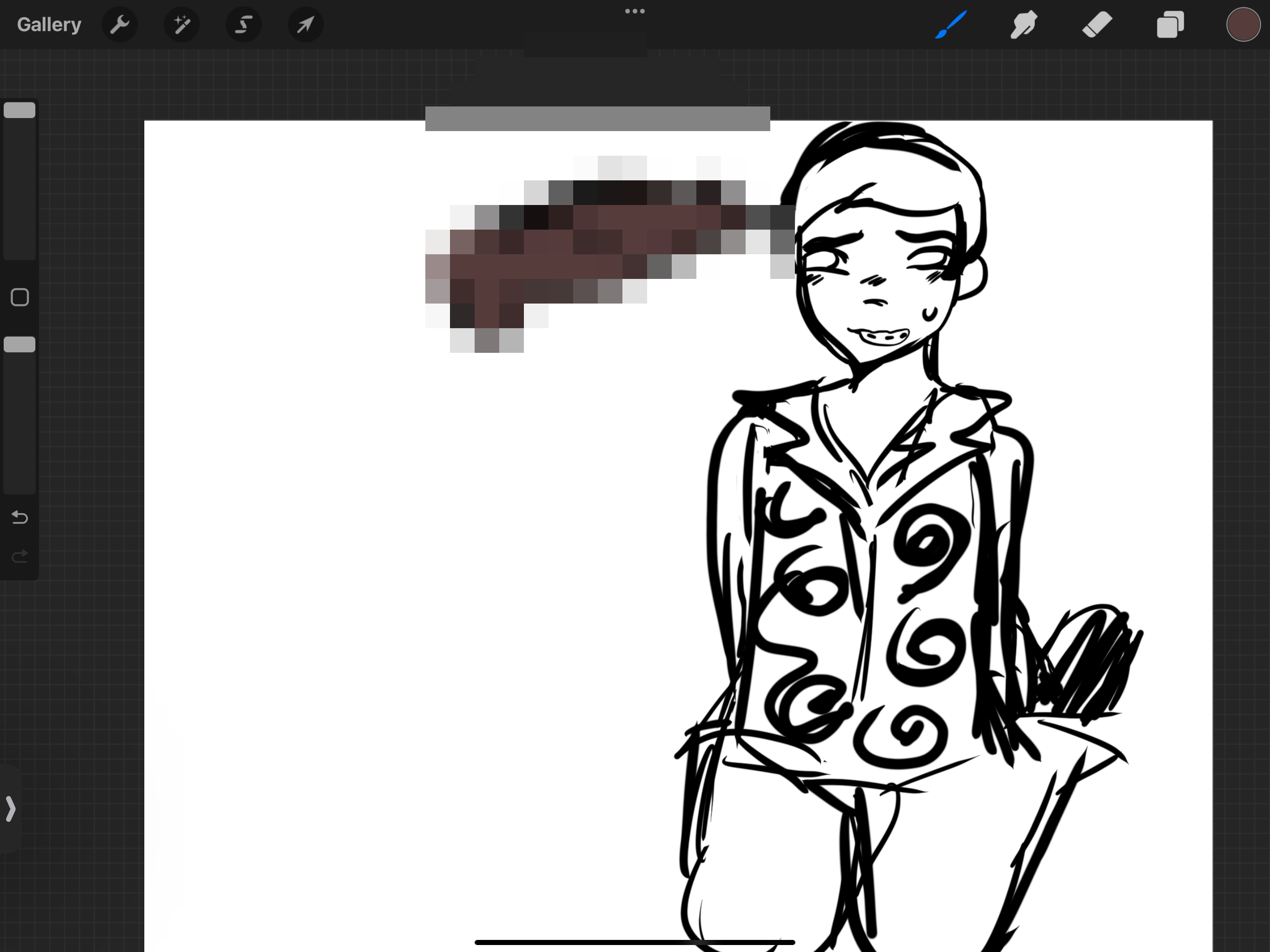
Task: Open the active color picker circle
Action: point(1243,25)
